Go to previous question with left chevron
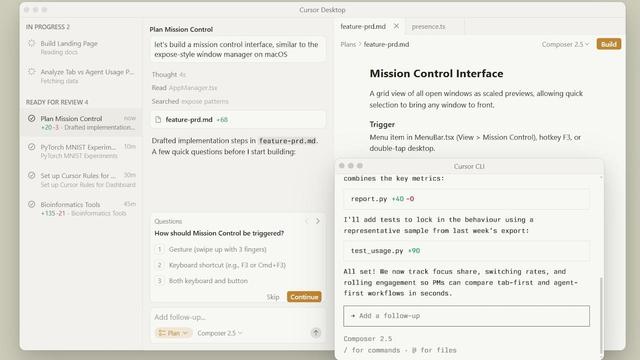 click(x=307, y=221)
